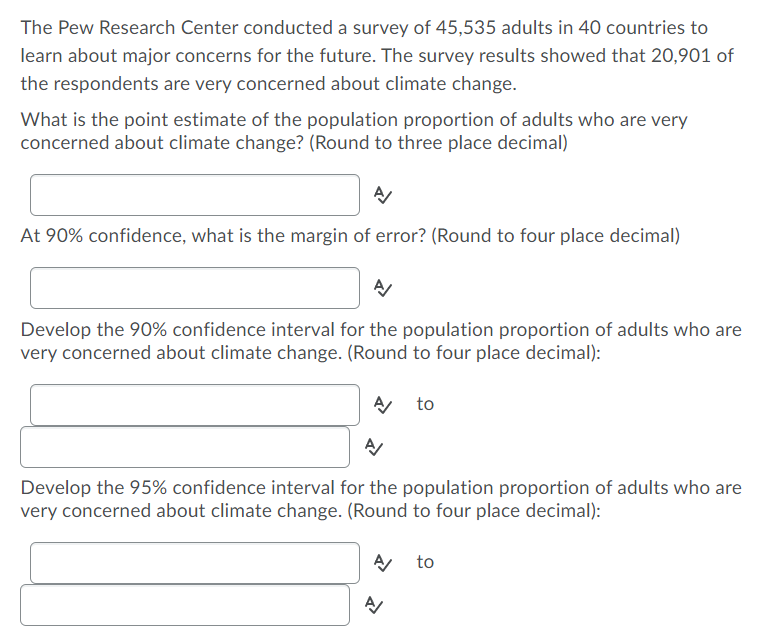Viewport: 774px width, 632px height.
Task: Select the 90% interval lower bound field
Action: (x=194, y=405)
